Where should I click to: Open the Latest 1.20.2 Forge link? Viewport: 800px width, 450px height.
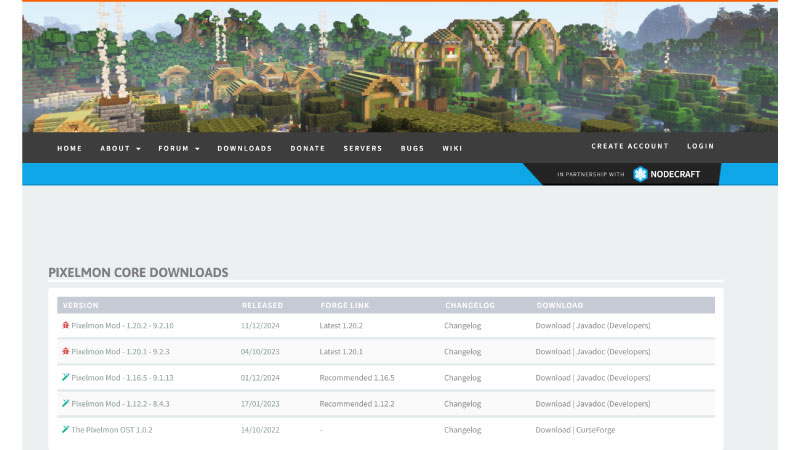341,326
